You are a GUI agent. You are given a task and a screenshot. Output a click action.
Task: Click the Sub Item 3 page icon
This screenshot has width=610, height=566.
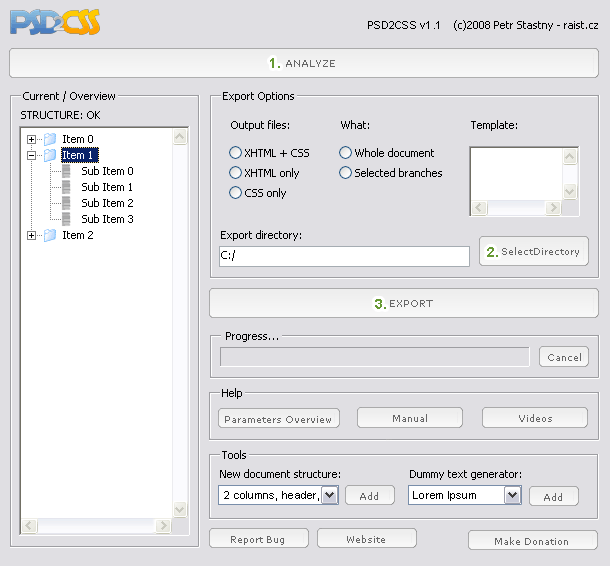[67, 219]
